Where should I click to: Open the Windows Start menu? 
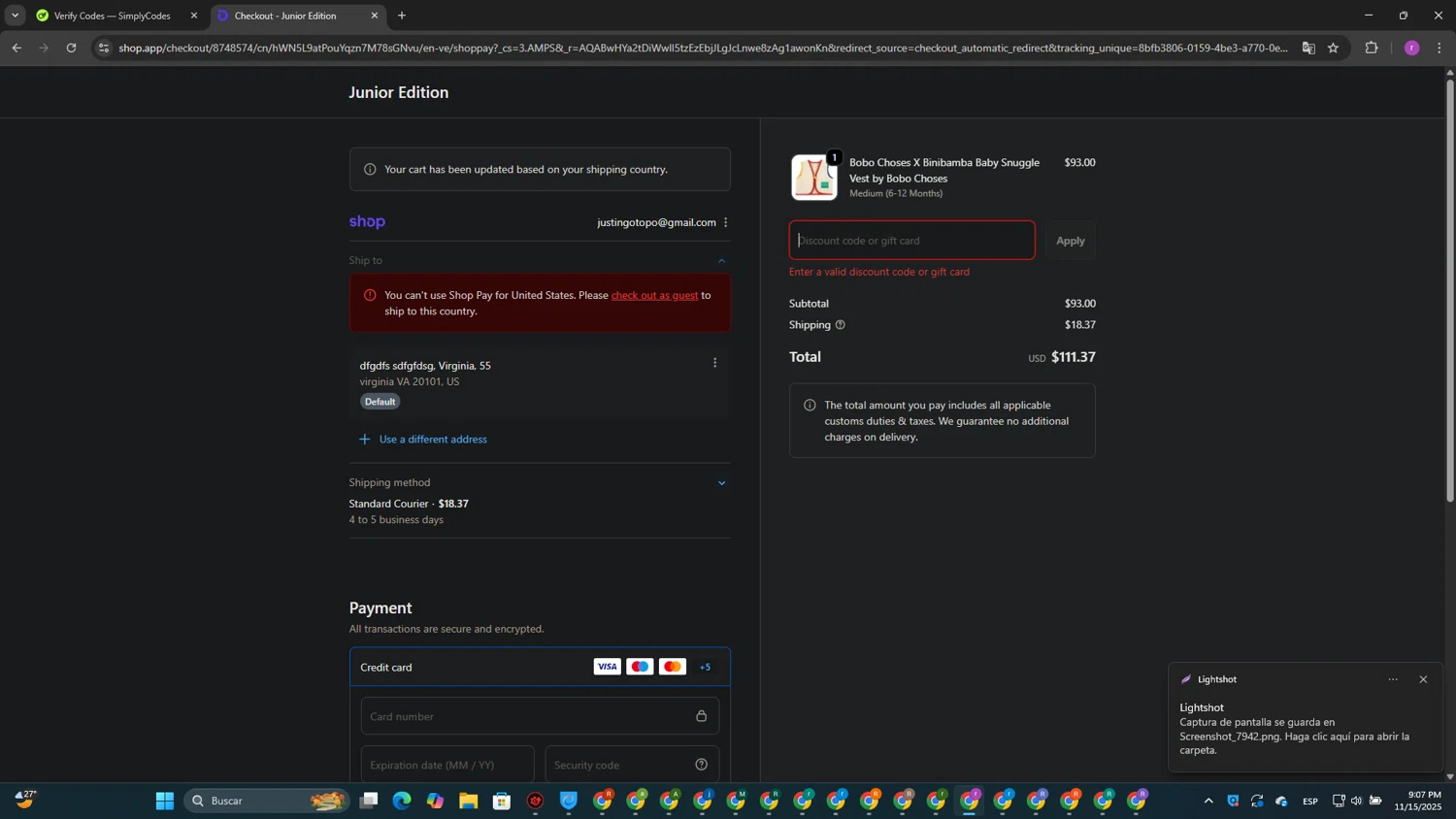[x=165, y=801]
